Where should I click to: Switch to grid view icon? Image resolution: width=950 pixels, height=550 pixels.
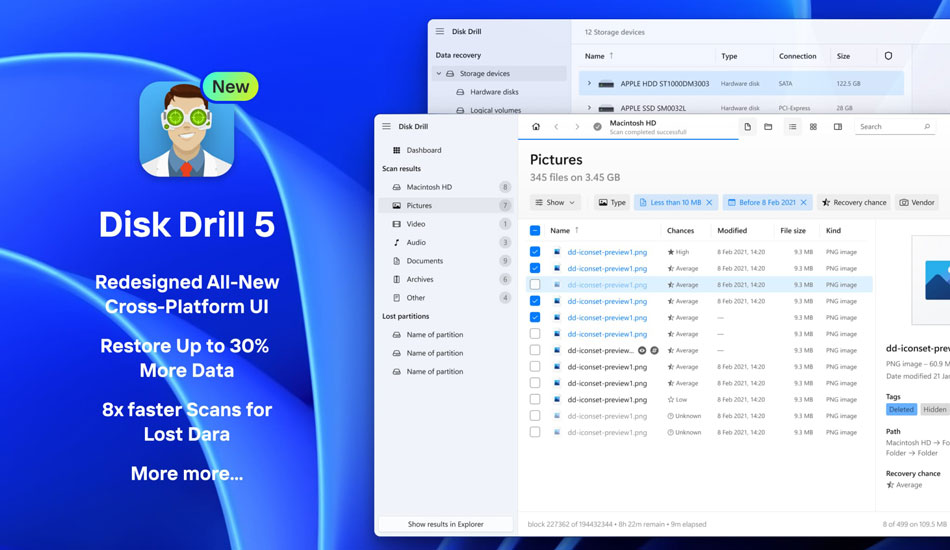813,127
